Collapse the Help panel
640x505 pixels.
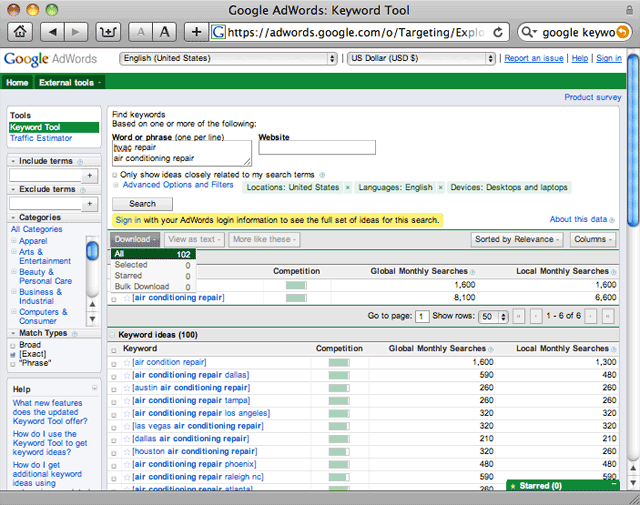[95, 387]
